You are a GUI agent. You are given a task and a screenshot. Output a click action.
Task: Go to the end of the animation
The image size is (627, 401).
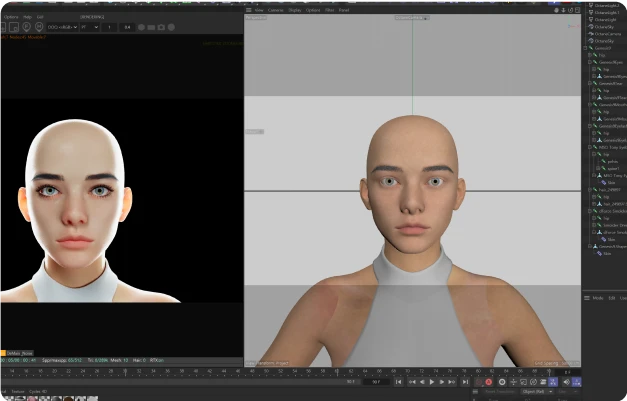[x=465, y=382]
